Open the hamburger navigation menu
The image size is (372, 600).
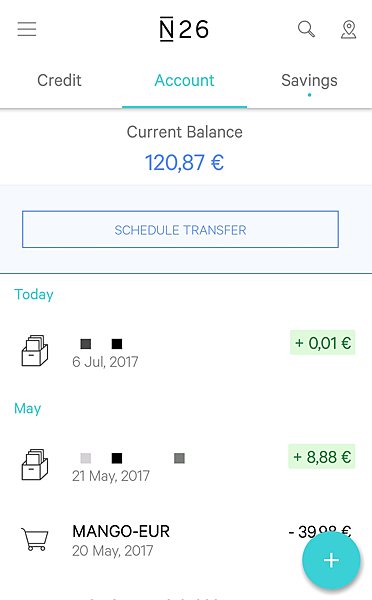[27, 29]
